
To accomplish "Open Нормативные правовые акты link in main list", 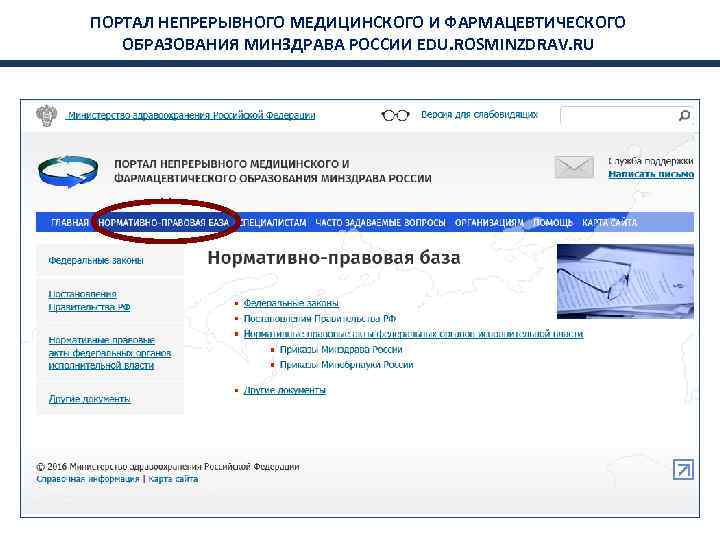I will click(413, 334).
